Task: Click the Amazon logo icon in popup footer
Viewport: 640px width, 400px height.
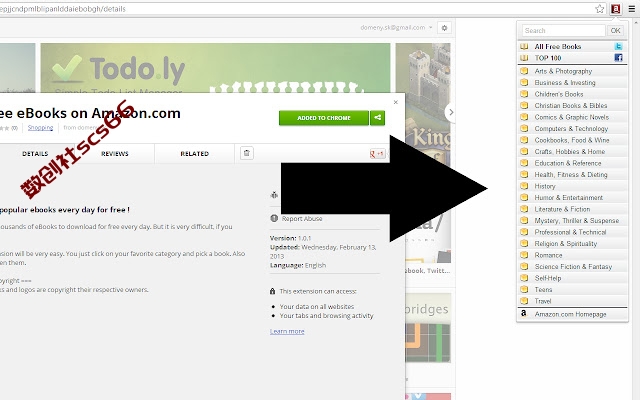Action: click(524, 313)
